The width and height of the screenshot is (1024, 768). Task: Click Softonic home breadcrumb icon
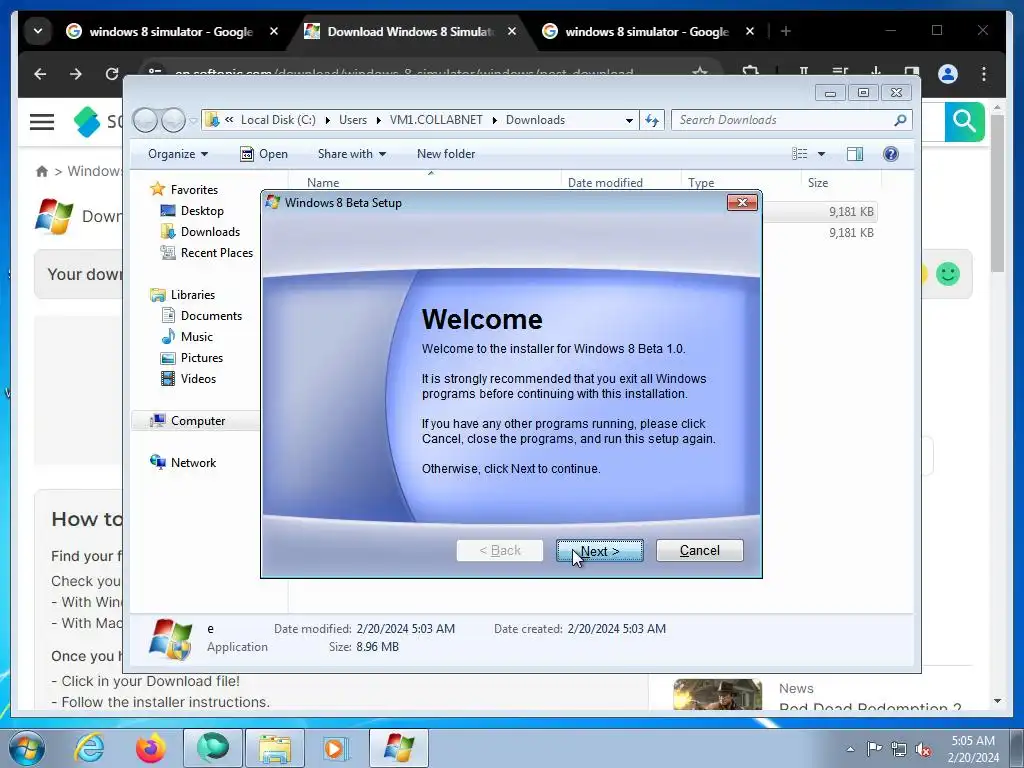(42, 171)
